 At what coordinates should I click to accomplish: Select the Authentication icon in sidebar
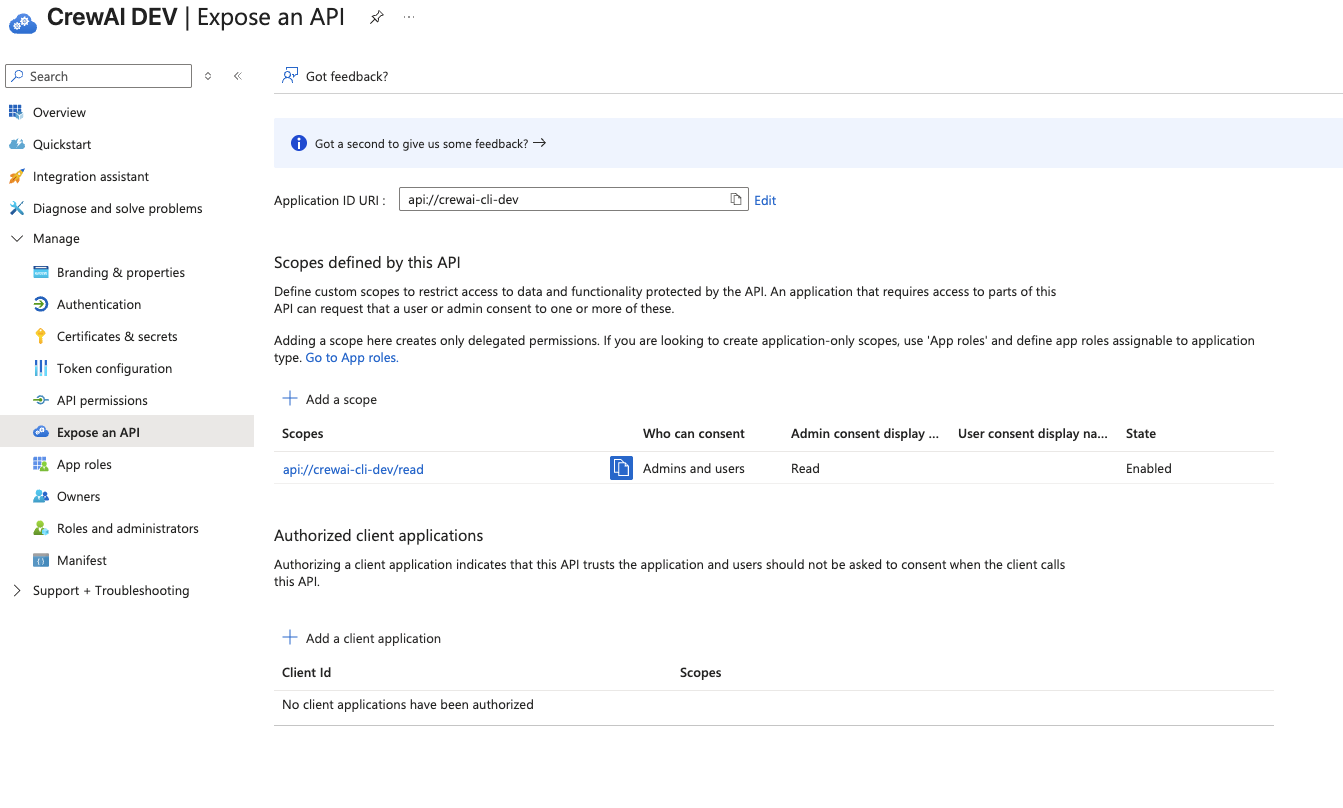[40, 304]
